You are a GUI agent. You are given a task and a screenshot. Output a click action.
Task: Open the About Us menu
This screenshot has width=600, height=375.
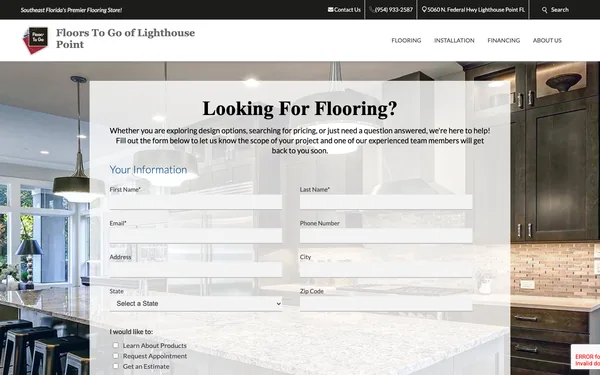click(547, 40)
